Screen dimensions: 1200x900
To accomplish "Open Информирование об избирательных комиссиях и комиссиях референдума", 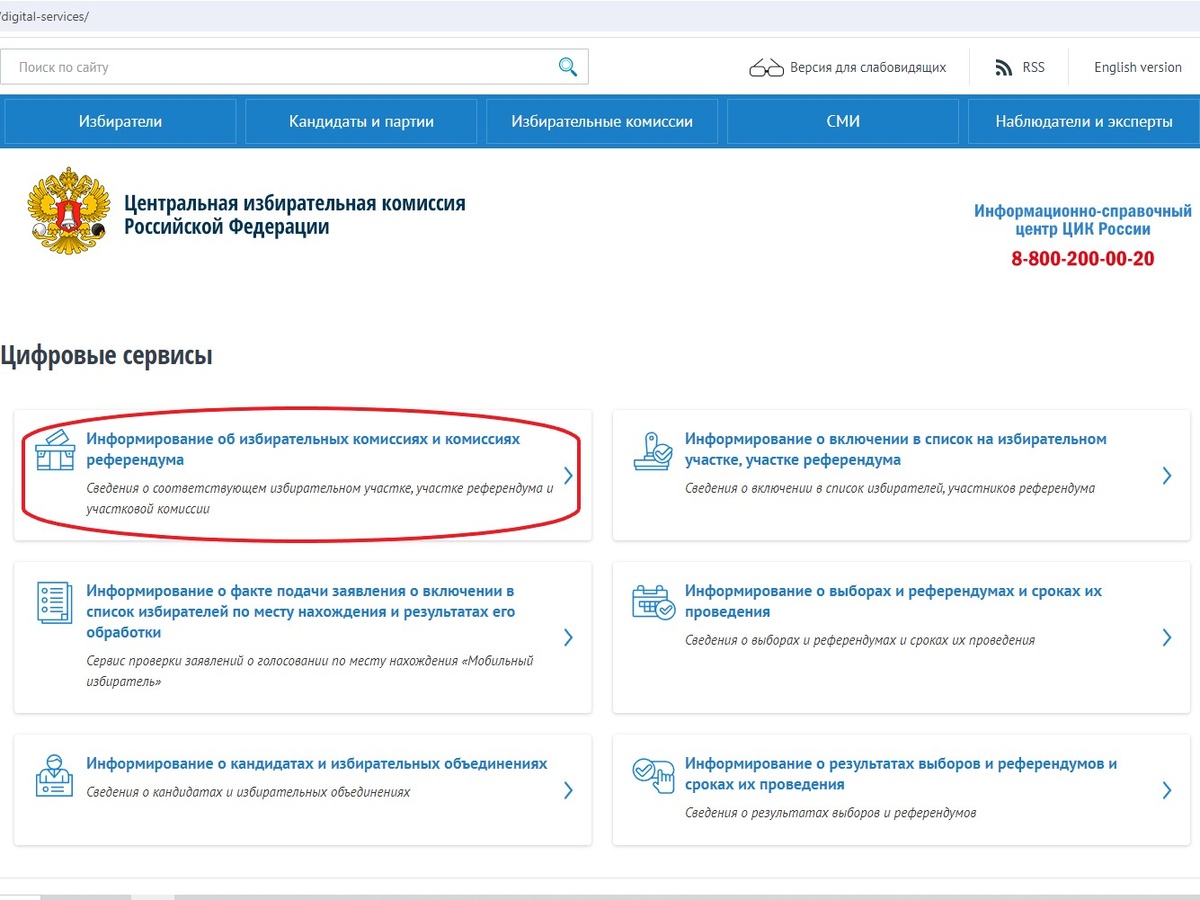I will (x=303, y=449).
